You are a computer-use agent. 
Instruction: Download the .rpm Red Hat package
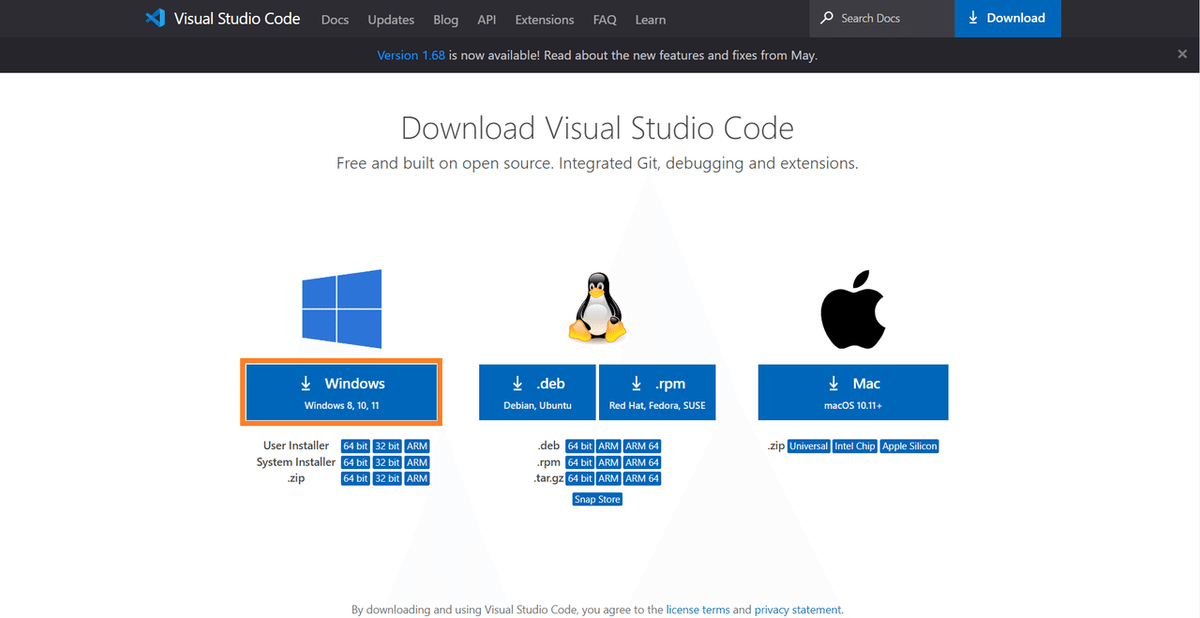[657, 392]
